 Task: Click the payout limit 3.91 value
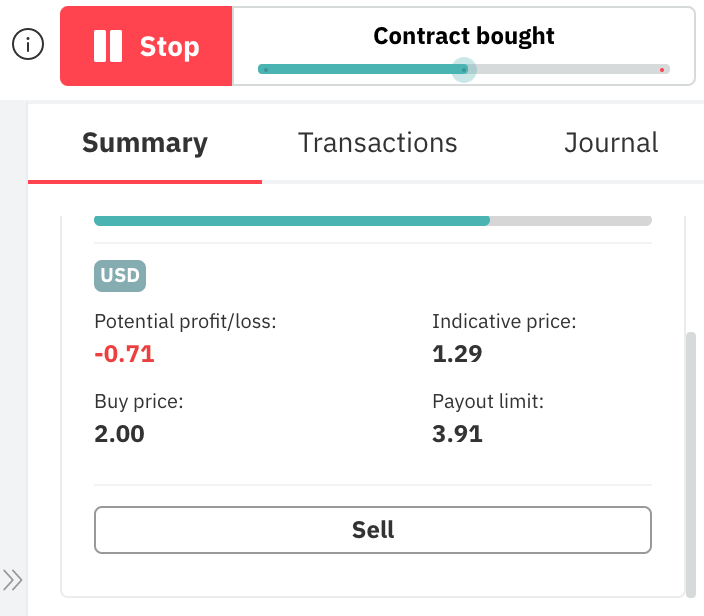[457, 433]
